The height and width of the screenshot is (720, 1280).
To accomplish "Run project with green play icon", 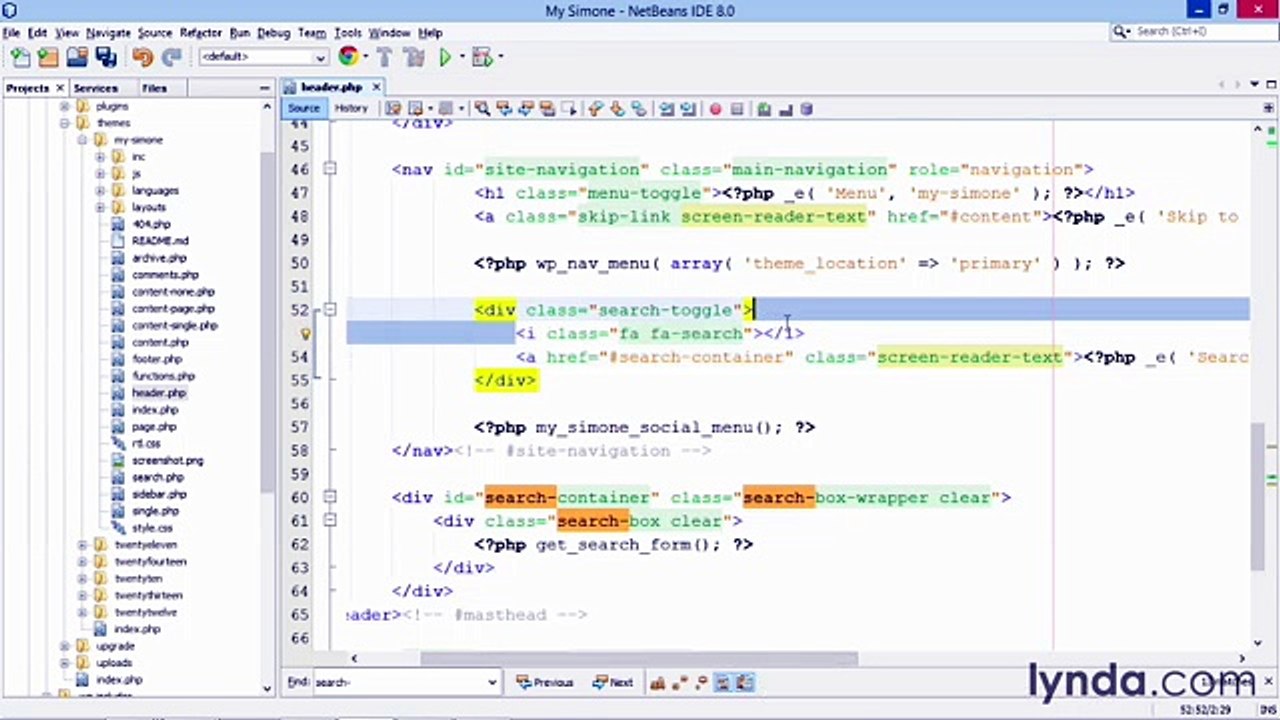I will coord(445,57).
